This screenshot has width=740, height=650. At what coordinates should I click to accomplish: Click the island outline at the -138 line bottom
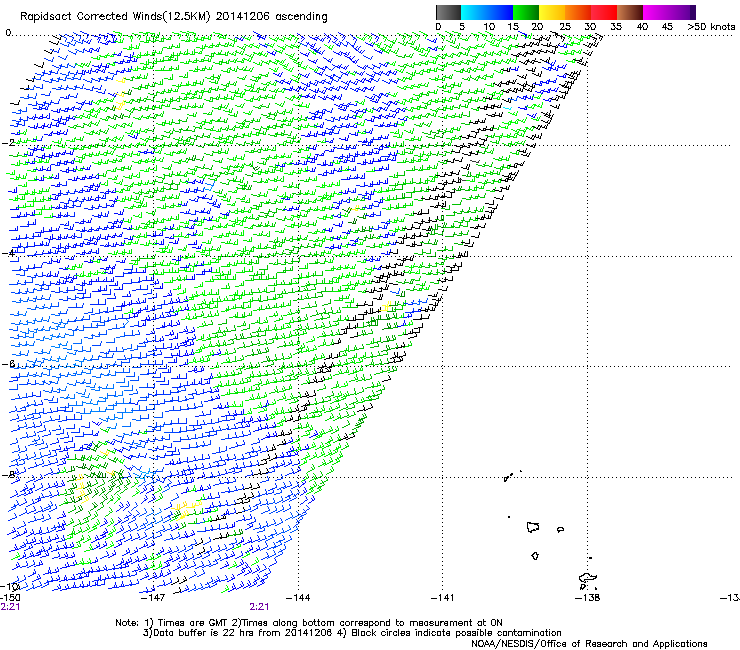point(588,578)
